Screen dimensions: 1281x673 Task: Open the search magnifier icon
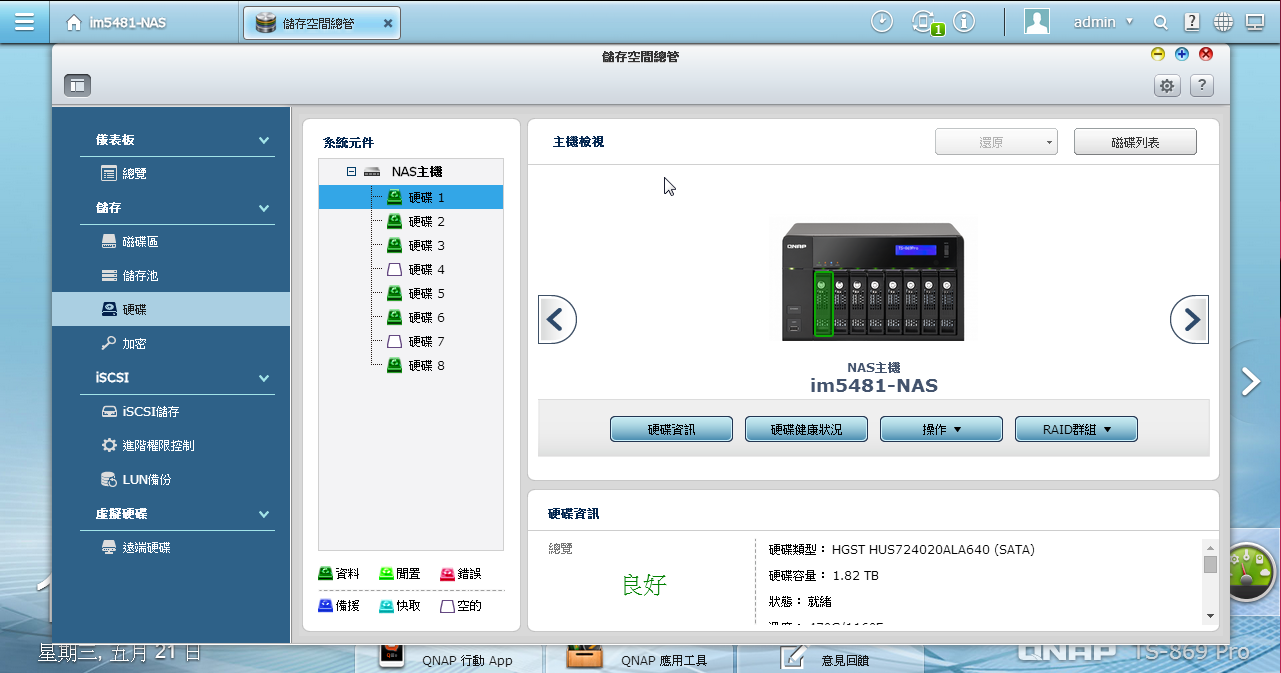click(x=1161, y=22)
